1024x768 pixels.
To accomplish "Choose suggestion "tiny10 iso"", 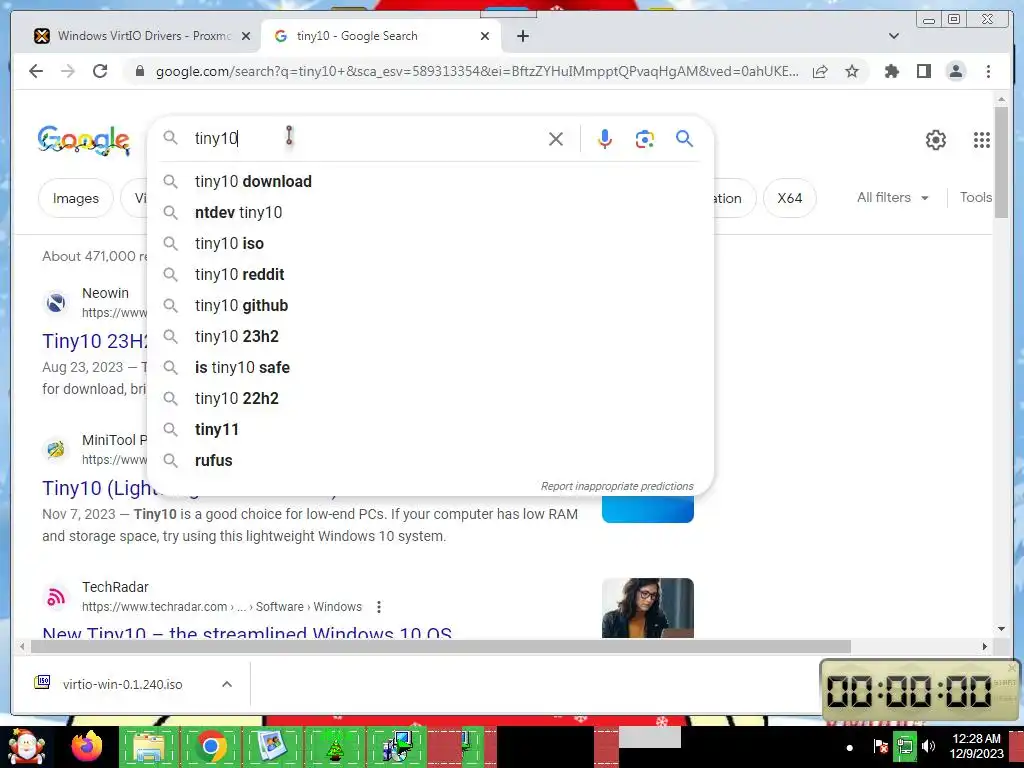I will (430, 244).
